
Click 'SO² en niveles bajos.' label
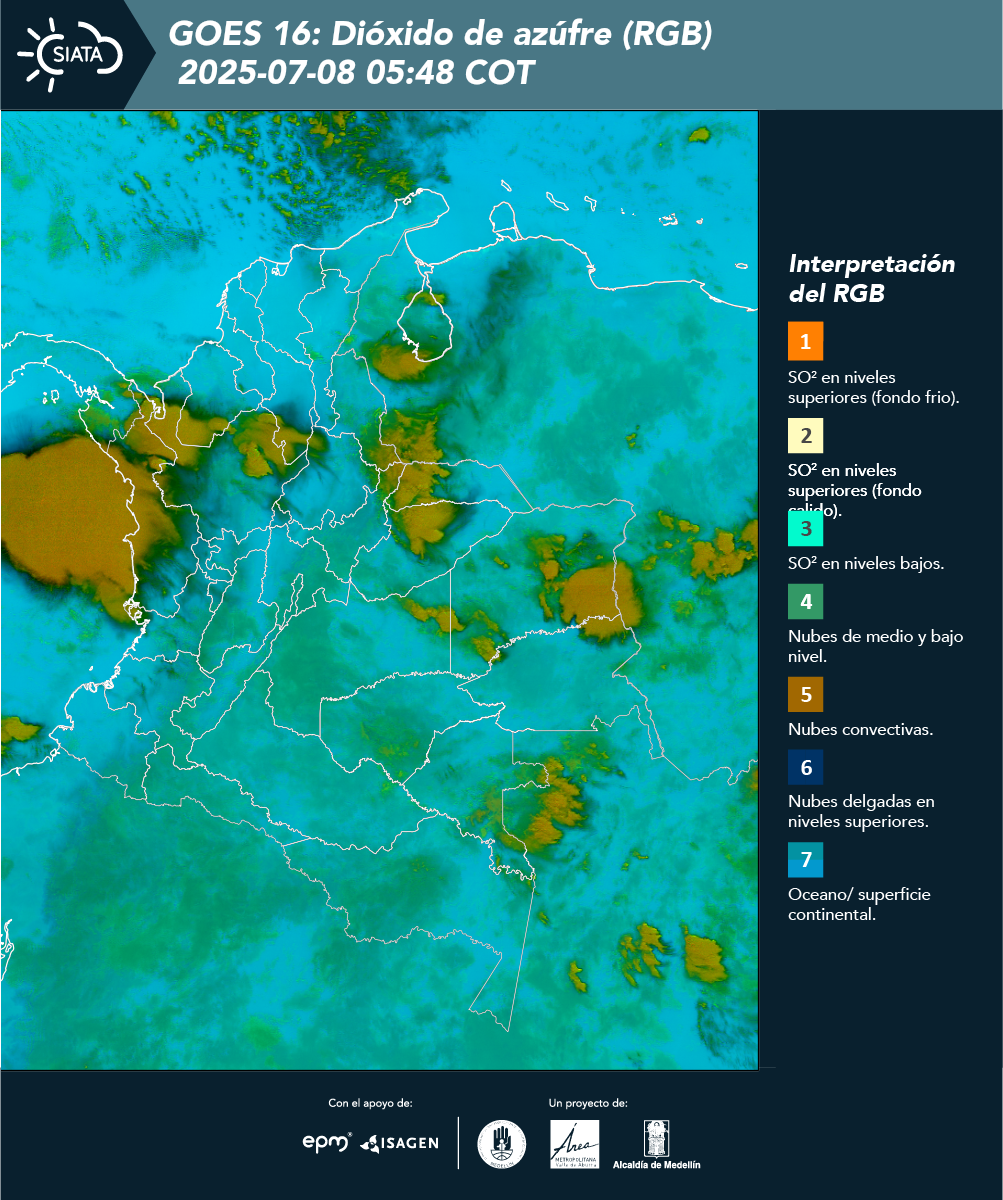pyautogui.click(x=866, y=563)
